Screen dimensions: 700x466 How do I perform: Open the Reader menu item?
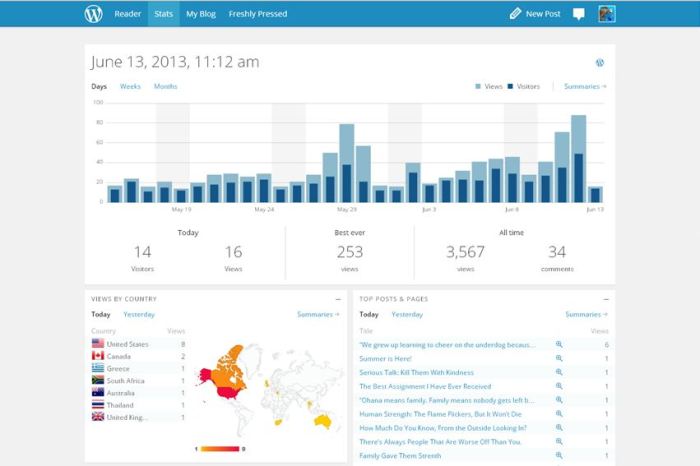(126, 14)
